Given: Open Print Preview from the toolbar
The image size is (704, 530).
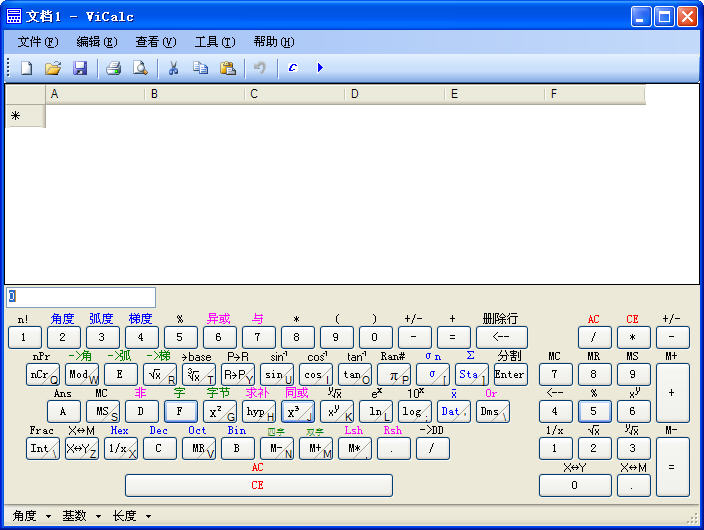Looking at the screenshot, I should click(140, 68).
